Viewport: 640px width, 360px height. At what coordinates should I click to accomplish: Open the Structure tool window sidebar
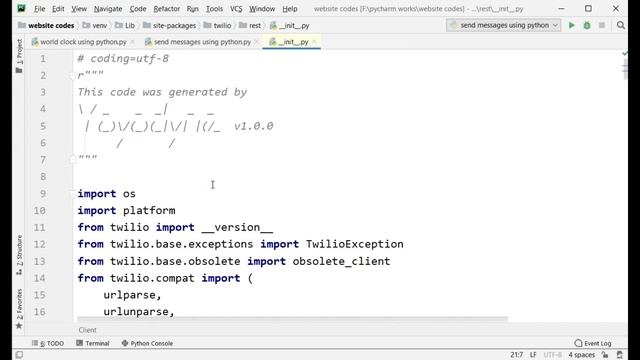(19, 255)
